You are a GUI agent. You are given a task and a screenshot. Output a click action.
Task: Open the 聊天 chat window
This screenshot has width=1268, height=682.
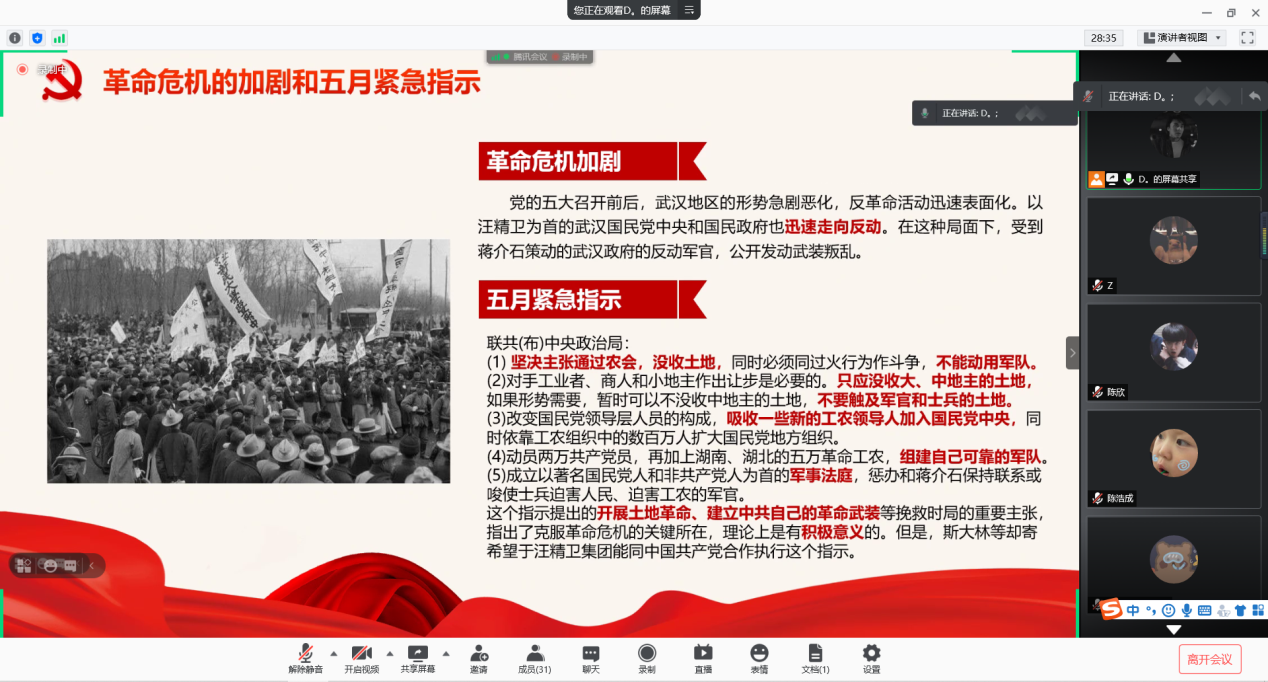[591, 658]
